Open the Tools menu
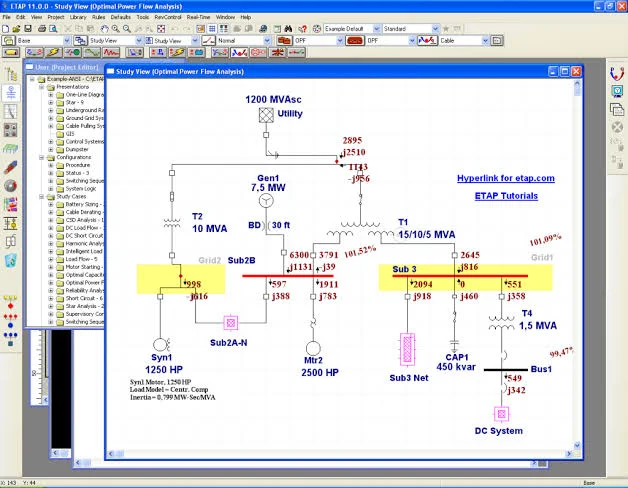The width and height of the screenshot is (628, 488). [143, 17]
